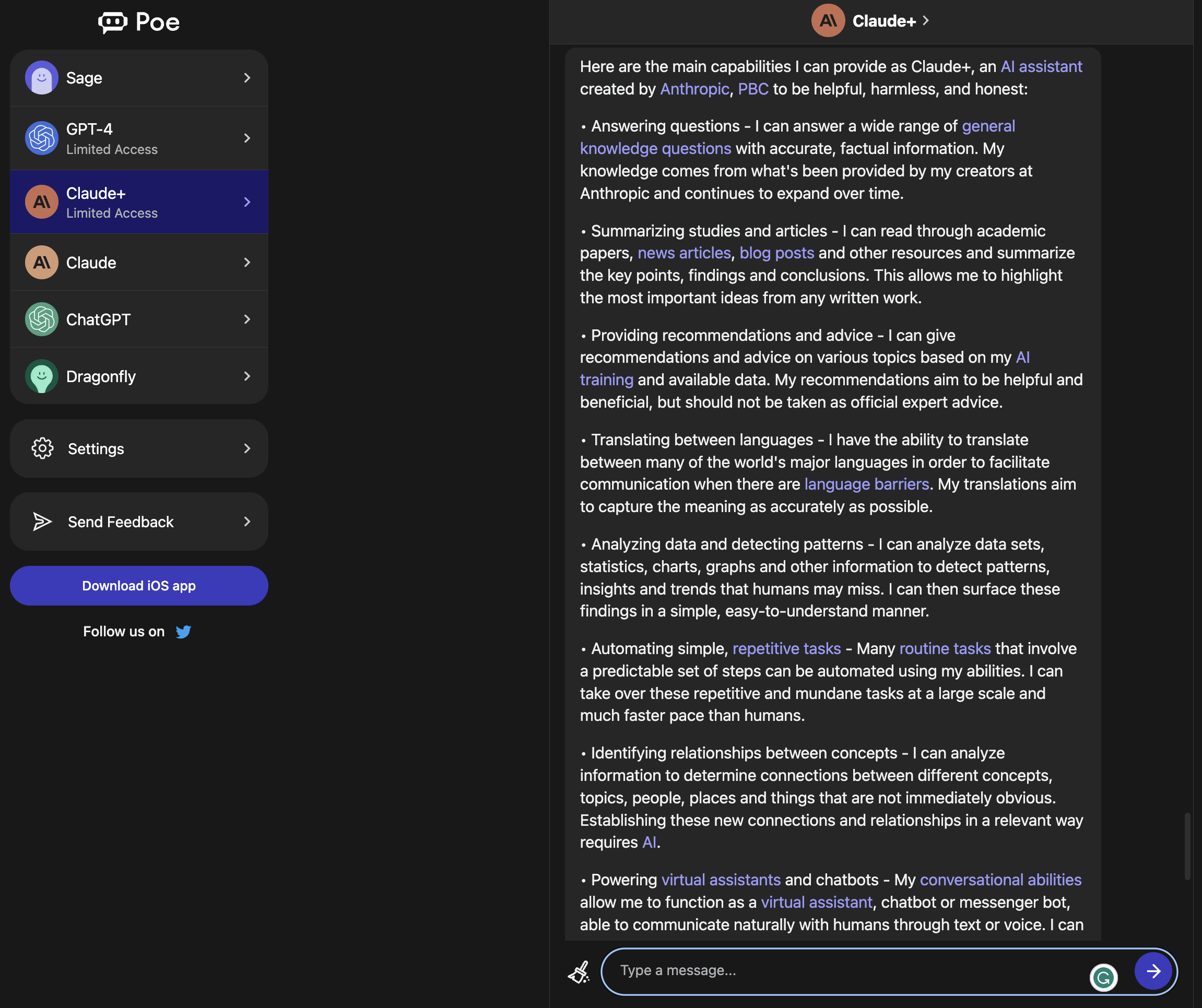The image size is (1202, 1008).
Task: Click the Follow us on link
Action: (124, 632)
